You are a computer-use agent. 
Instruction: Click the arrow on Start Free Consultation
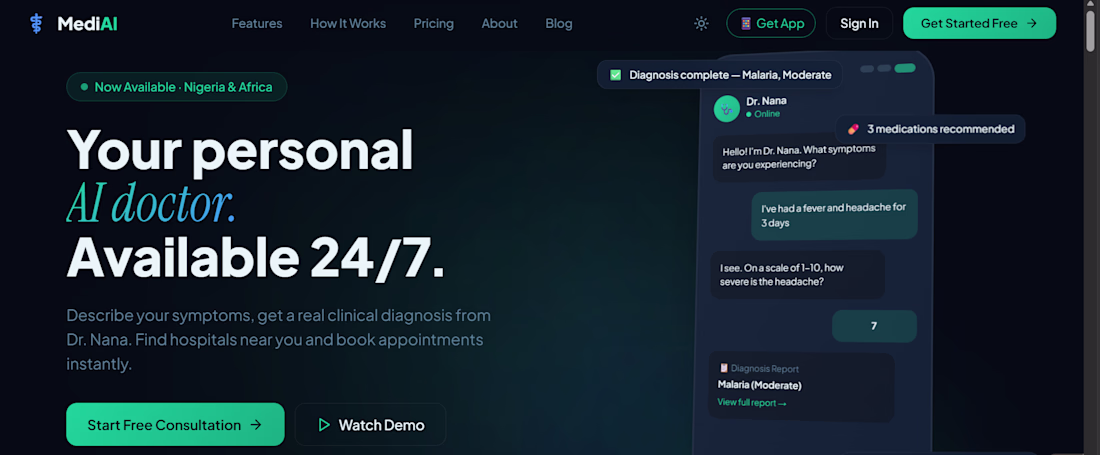coord(257,425)
